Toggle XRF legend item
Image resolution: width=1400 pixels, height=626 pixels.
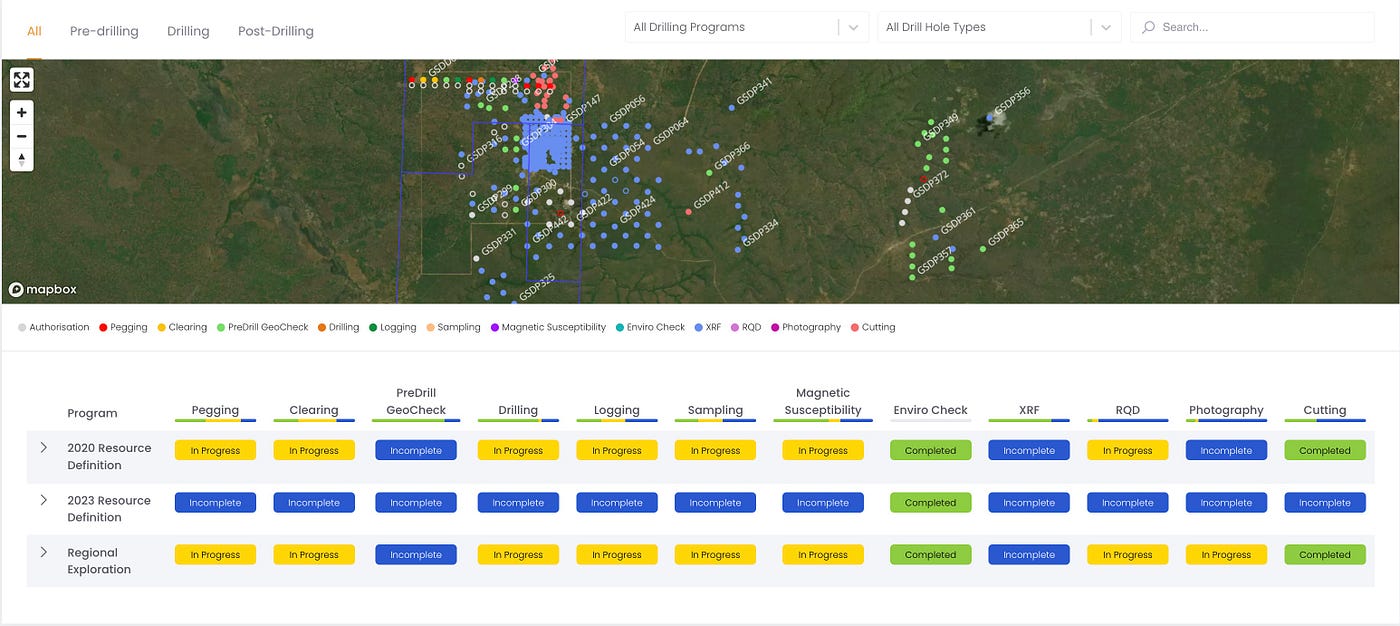(708, 327)
